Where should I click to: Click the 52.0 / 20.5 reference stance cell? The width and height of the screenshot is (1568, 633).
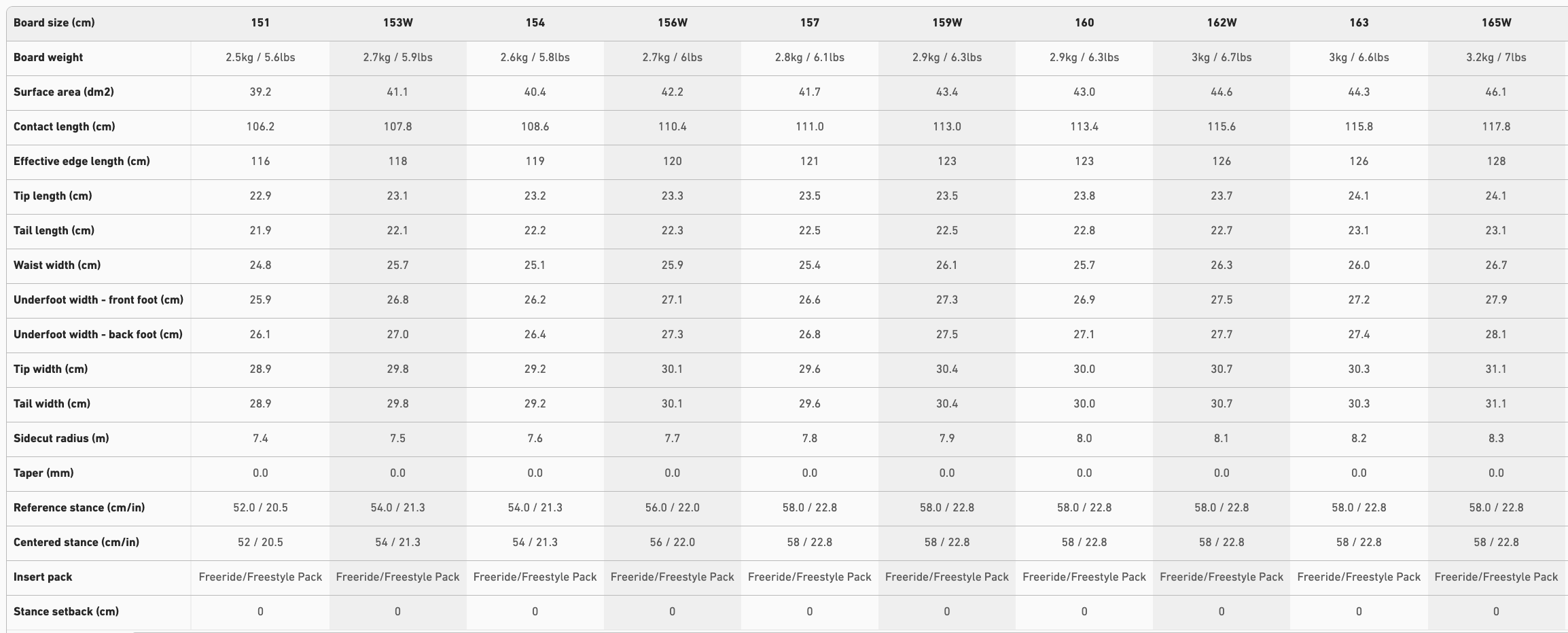(260, 507)
